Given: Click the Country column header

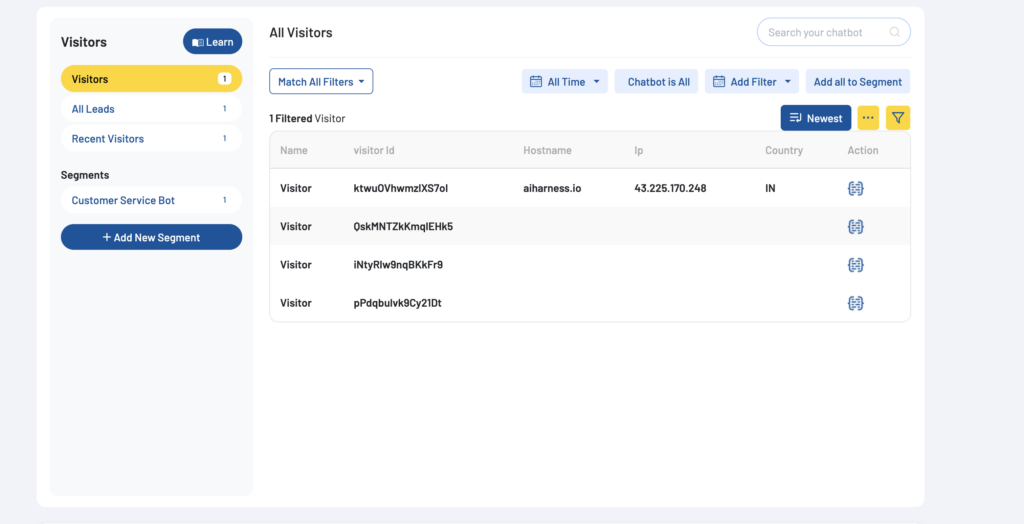Looking at the screenshot, I should tap(784, 150).
